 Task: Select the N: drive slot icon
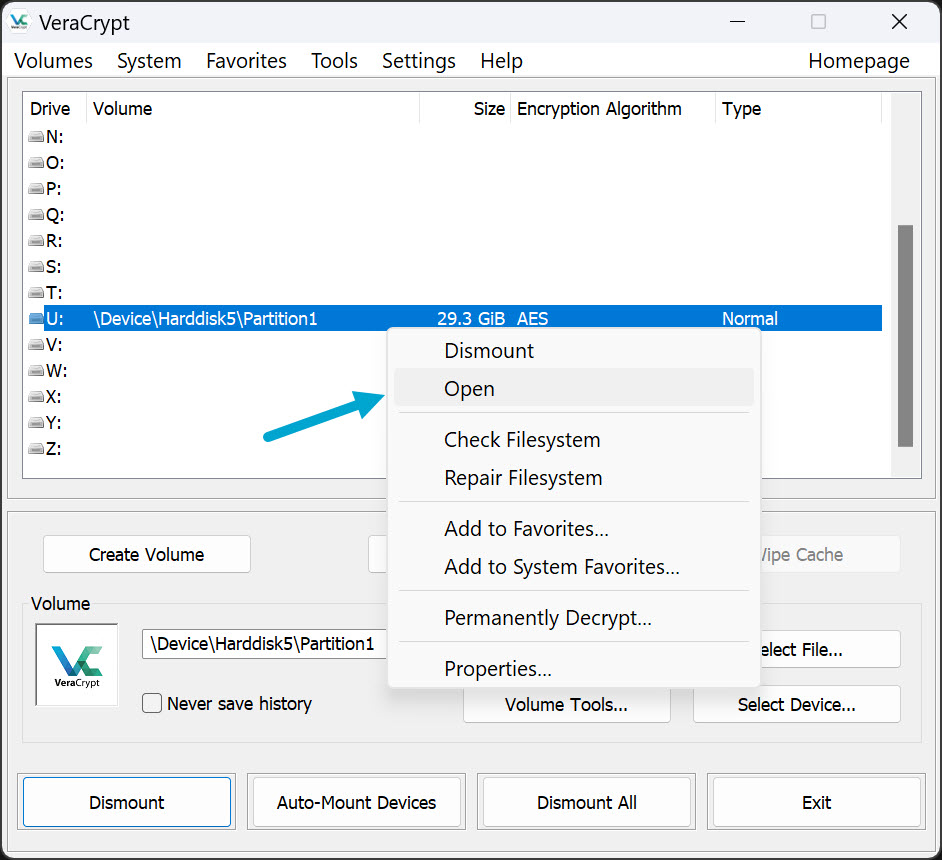click(x=36, y=137)
